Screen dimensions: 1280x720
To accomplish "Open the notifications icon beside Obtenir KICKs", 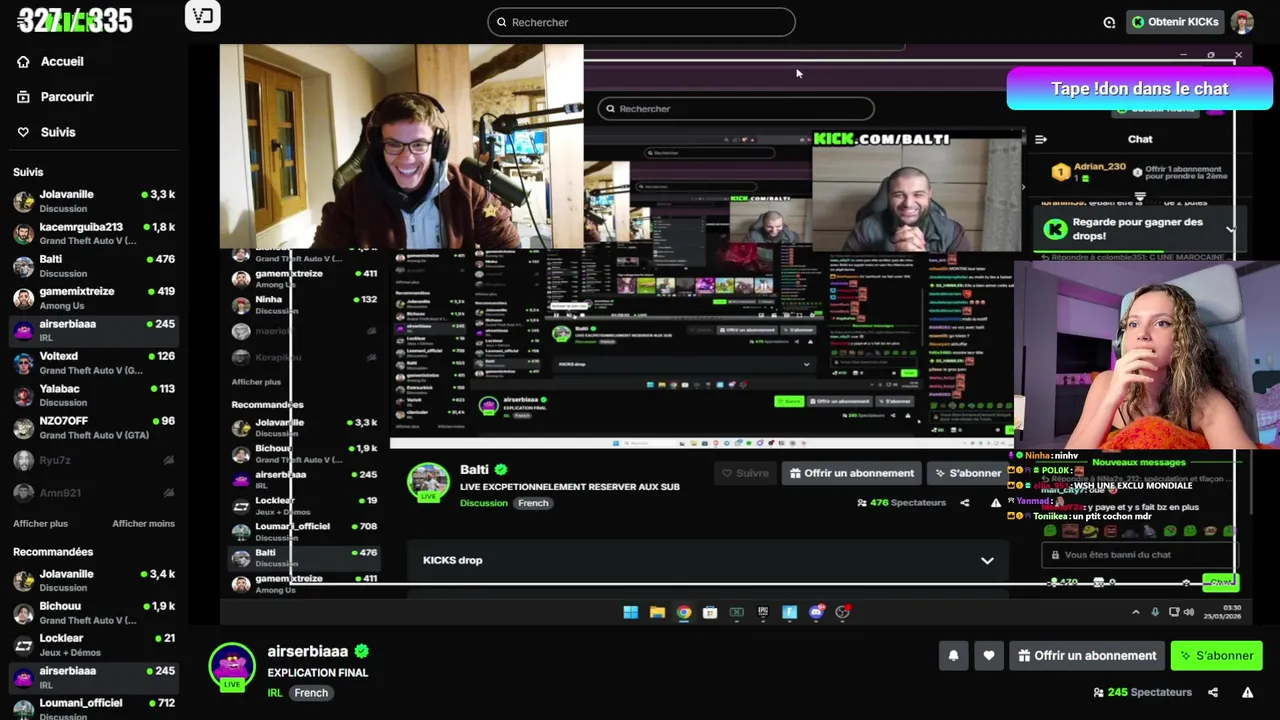I will [1109, 22].
